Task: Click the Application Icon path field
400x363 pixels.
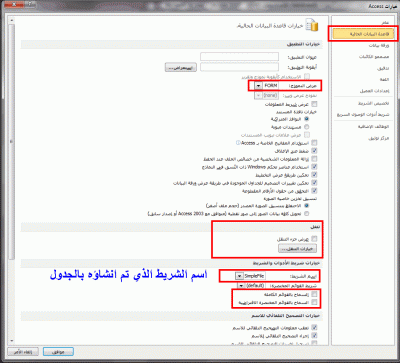Action: pyautogui.click(x=239, y=67)
